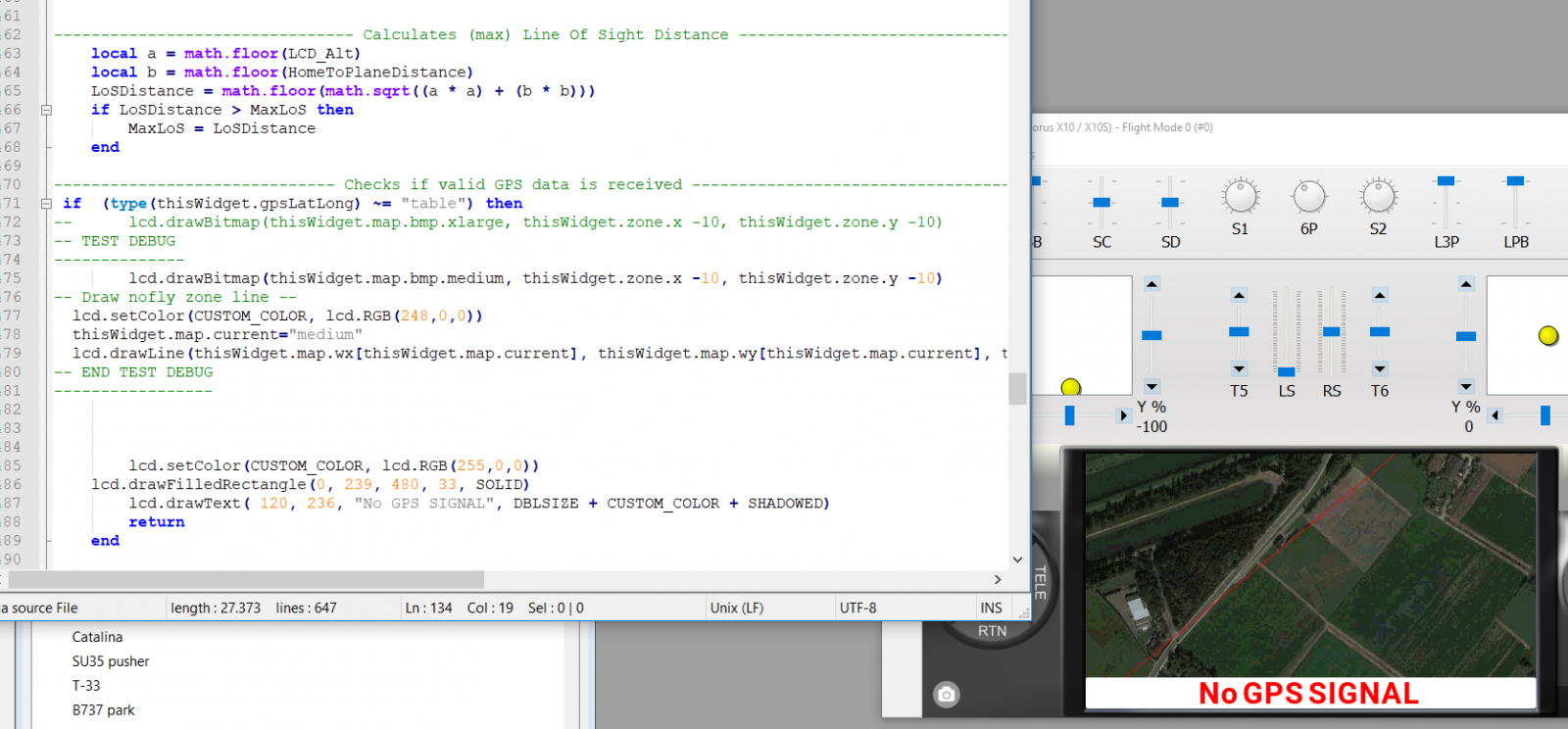Screen dimensions: 1568x729
Task: Click 'Sel : 0 | 0' in status bar
Action: click(x=556, y=608)
